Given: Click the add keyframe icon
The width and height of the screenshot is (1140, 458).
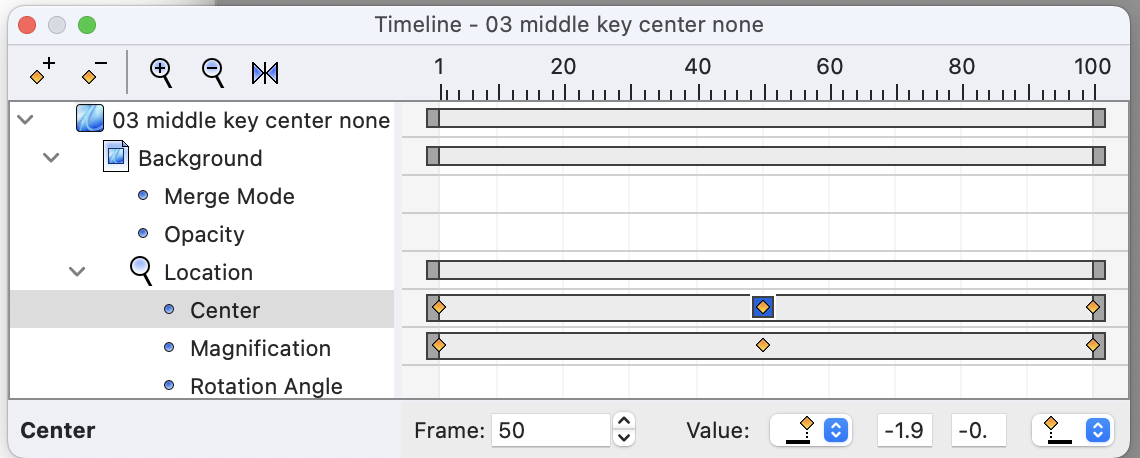Looking at the screenshot, I should (42, 73).
